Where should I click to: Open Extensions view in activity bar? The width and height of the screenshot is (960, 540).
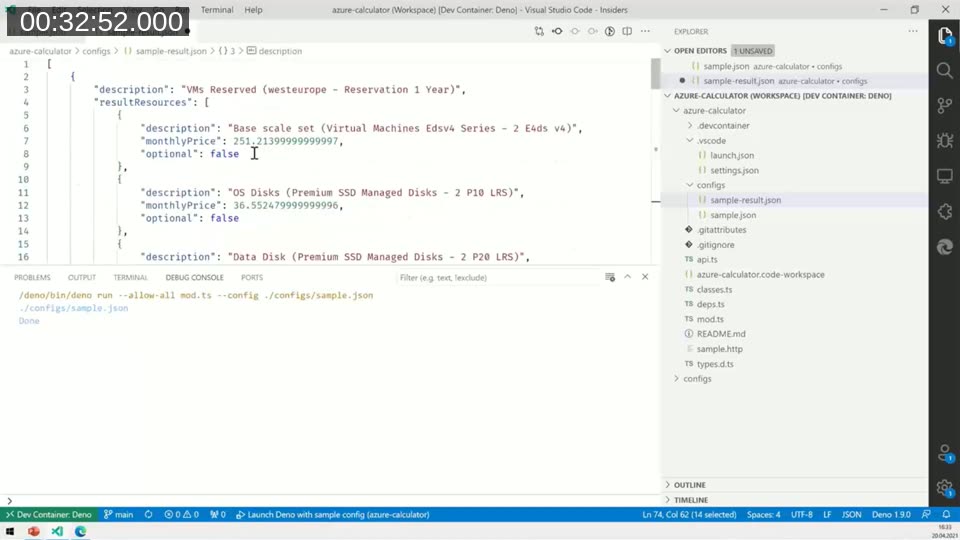point(945,211)
